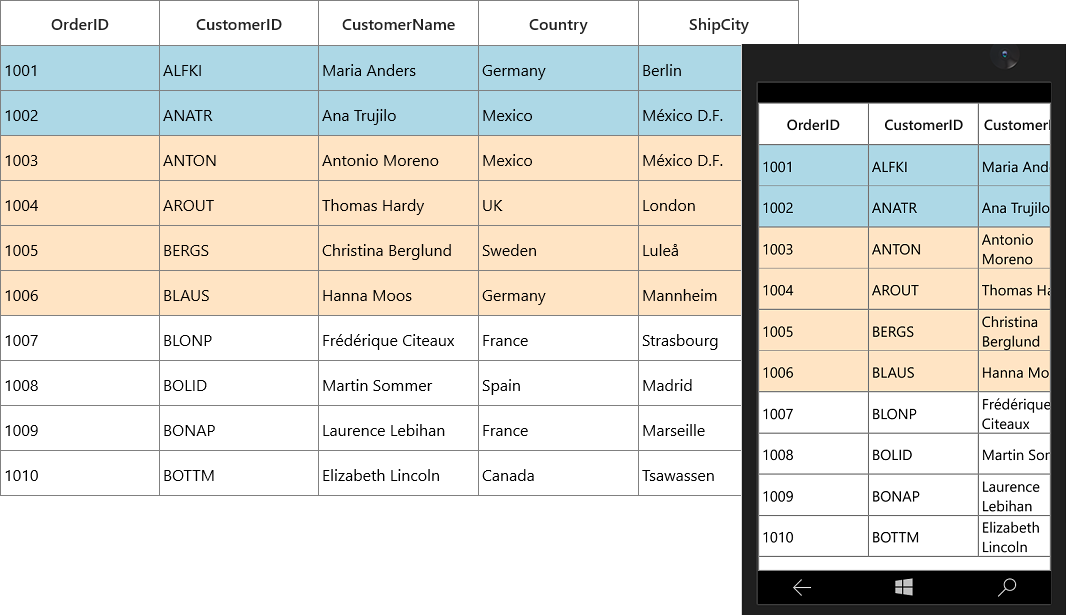Select cell 1005 in desktop grid
1067x615 pixels.
coord(80,248)
